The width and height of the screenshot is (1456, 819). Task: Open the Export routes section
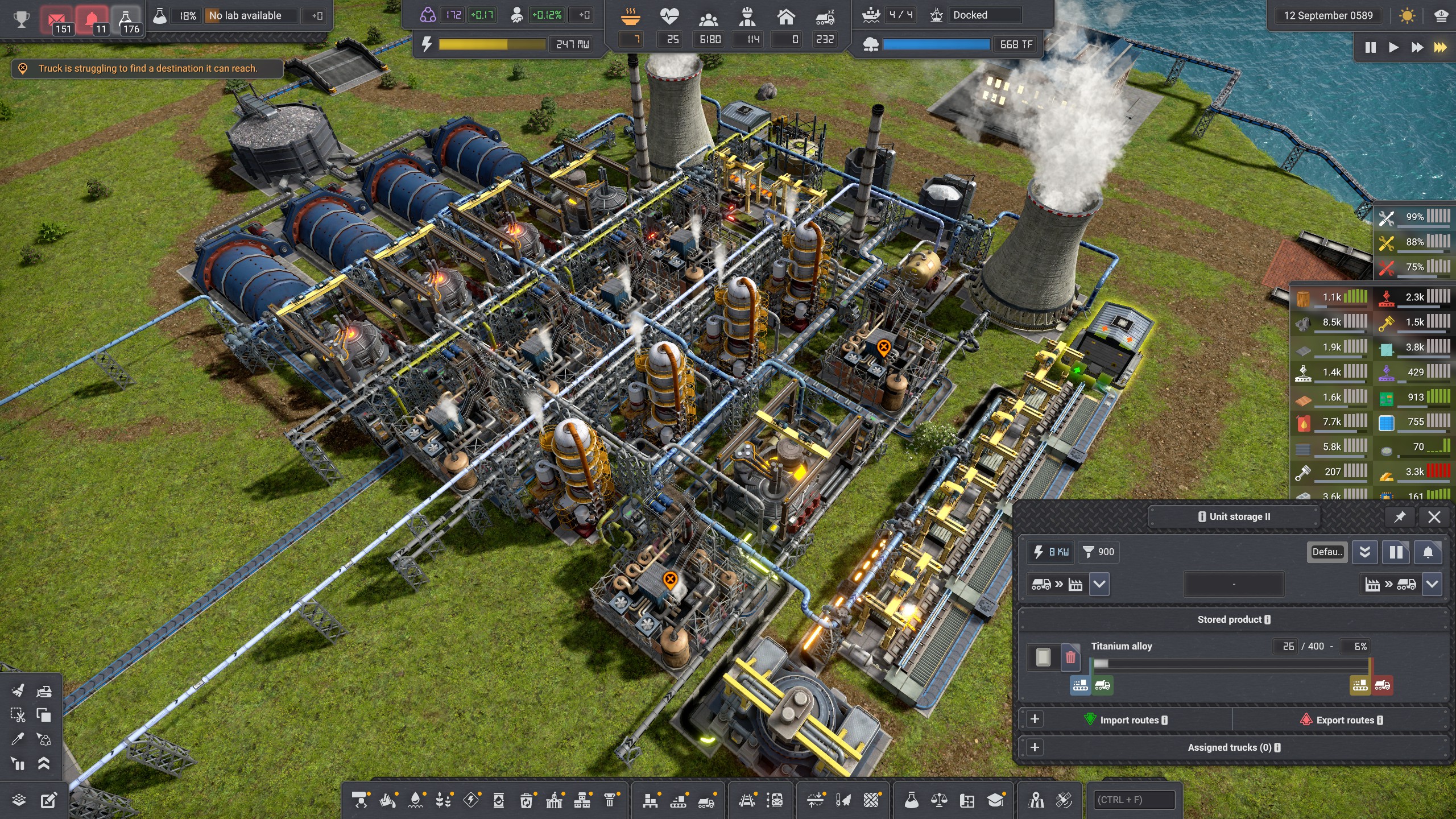(x=1345, y=720)
